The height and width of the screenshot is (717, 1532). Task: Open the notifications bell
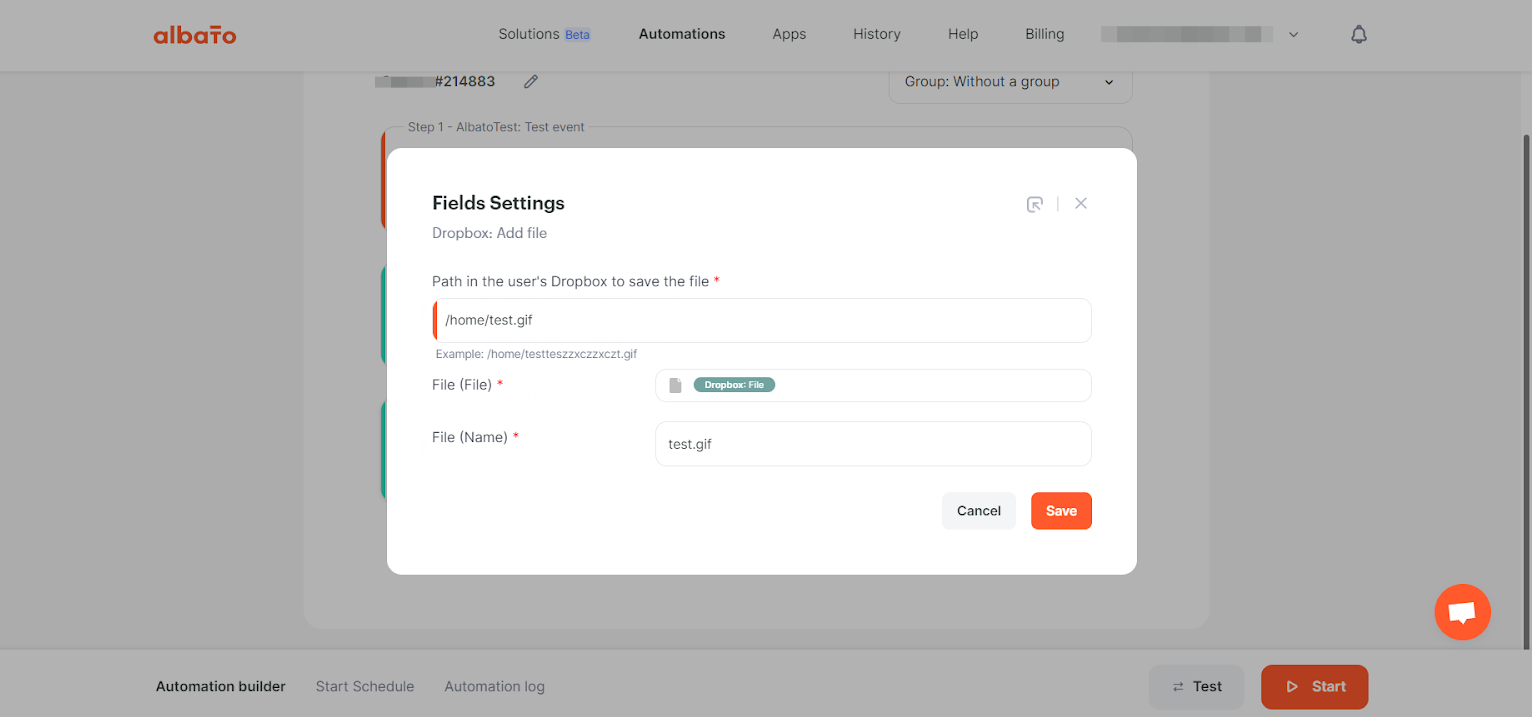[1358, 35]
